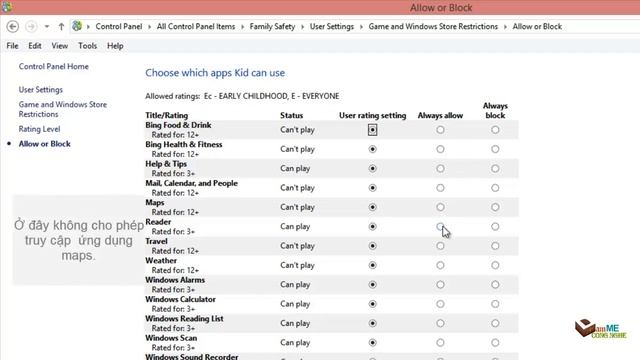Image resolution: width=640 pixels, height=360 pixels.
Task: Navigate to Game and Windows Store Restrictions breadcrumb
Action: click(433, 27)
